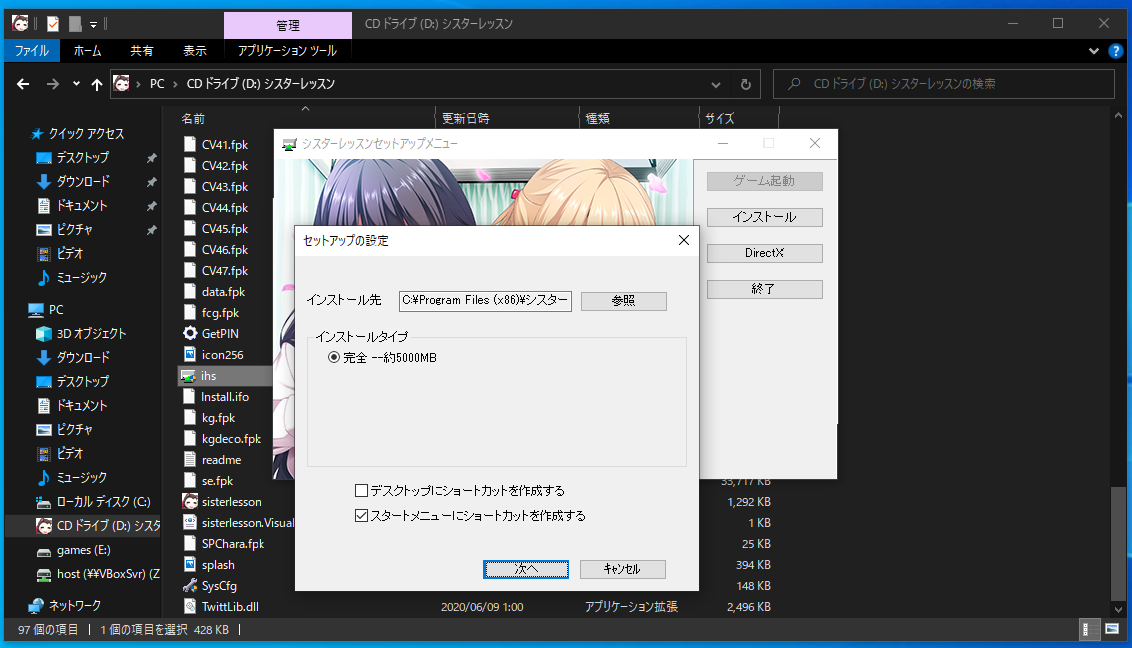This screenshot has height=648, width=1132.
Task: Click the インストール先 path input field
Action: pyautogui.click(x=485, y=301)
